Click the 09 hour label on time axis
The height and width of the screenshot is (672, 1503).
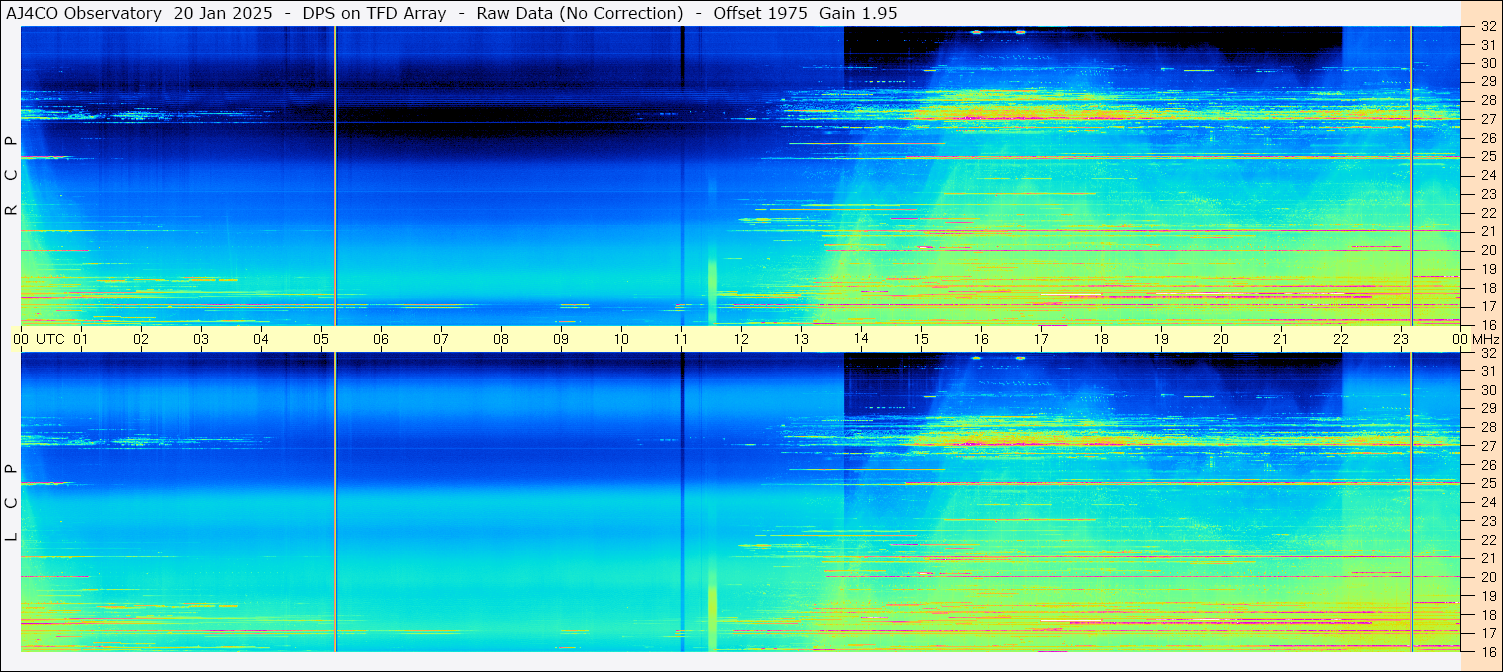coord(561,339)
